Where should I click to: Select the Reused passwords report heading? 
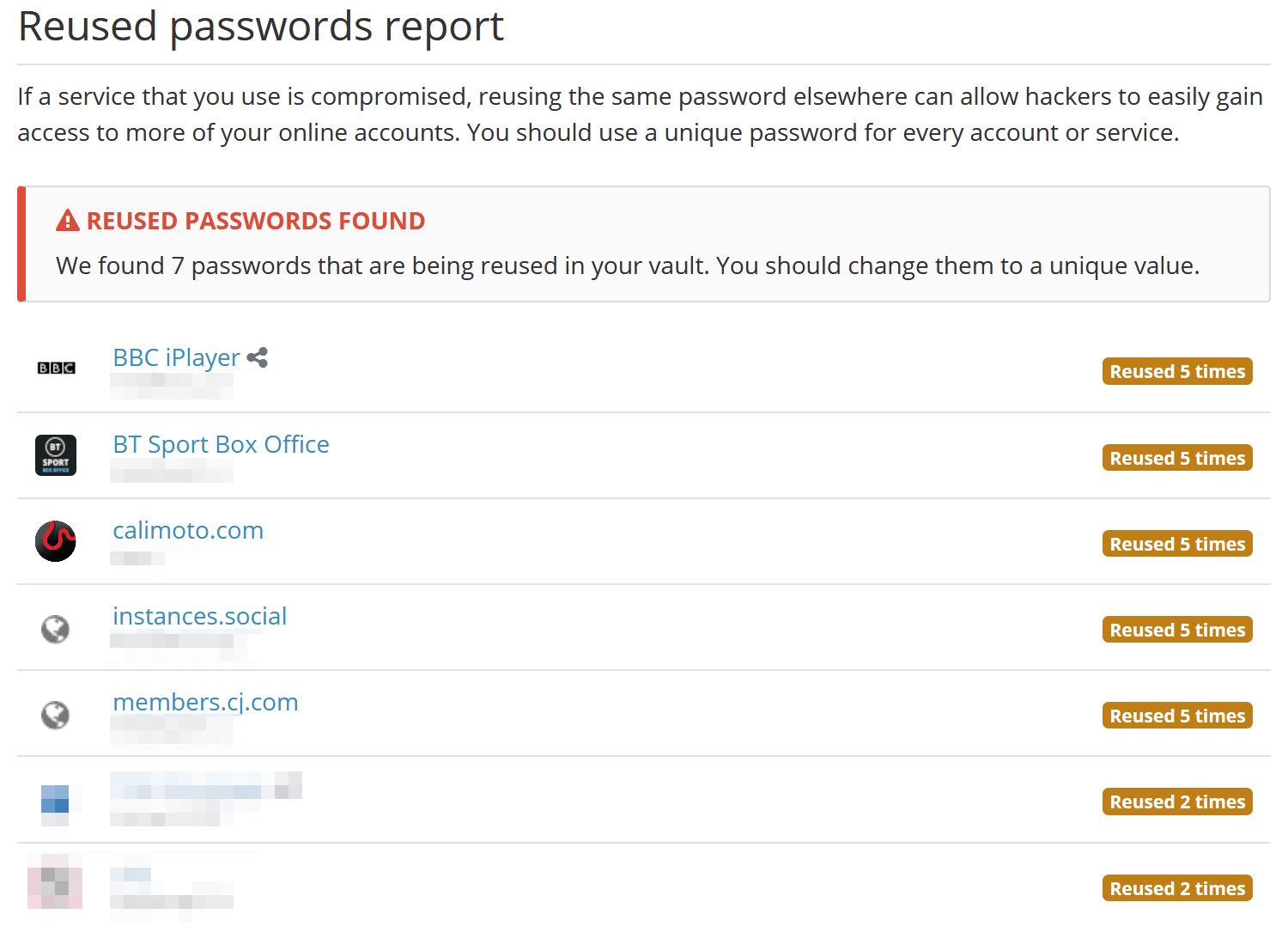pyautogui.click(x=260, y=27)
